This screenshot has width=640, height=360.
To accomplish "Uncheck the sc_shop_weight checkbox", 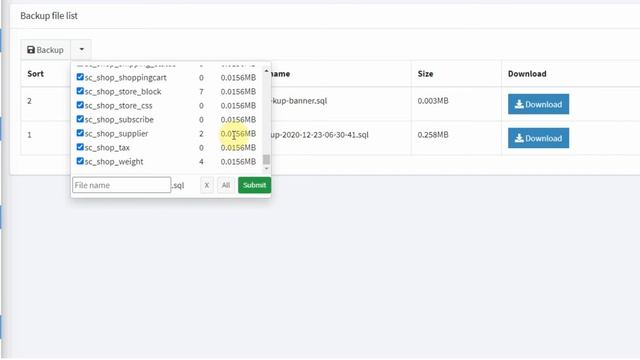I will point(80,161).
